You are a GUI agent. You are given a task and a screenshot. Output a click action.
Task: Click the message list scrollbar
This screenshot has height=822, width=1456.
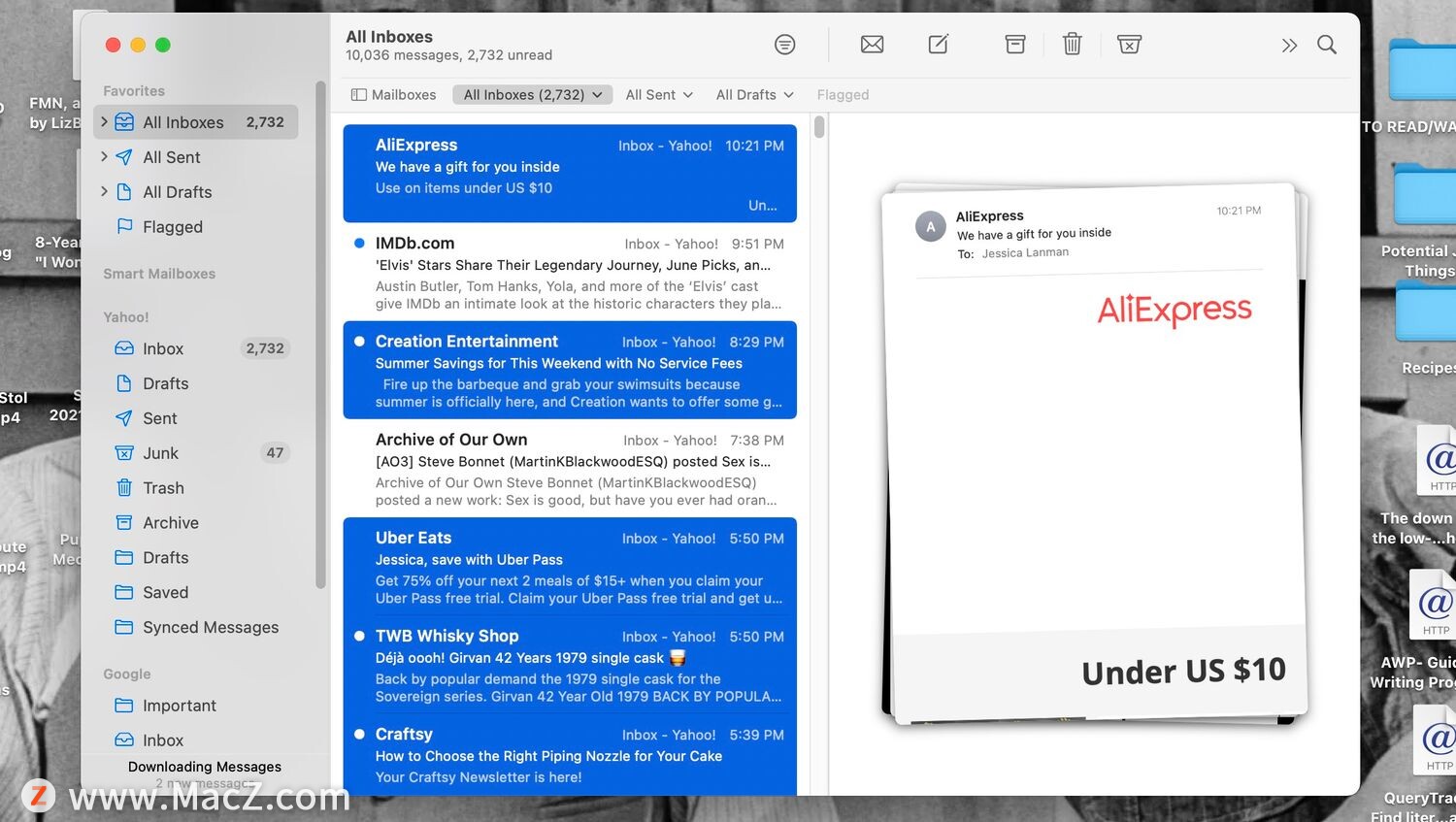pos(819,127)
